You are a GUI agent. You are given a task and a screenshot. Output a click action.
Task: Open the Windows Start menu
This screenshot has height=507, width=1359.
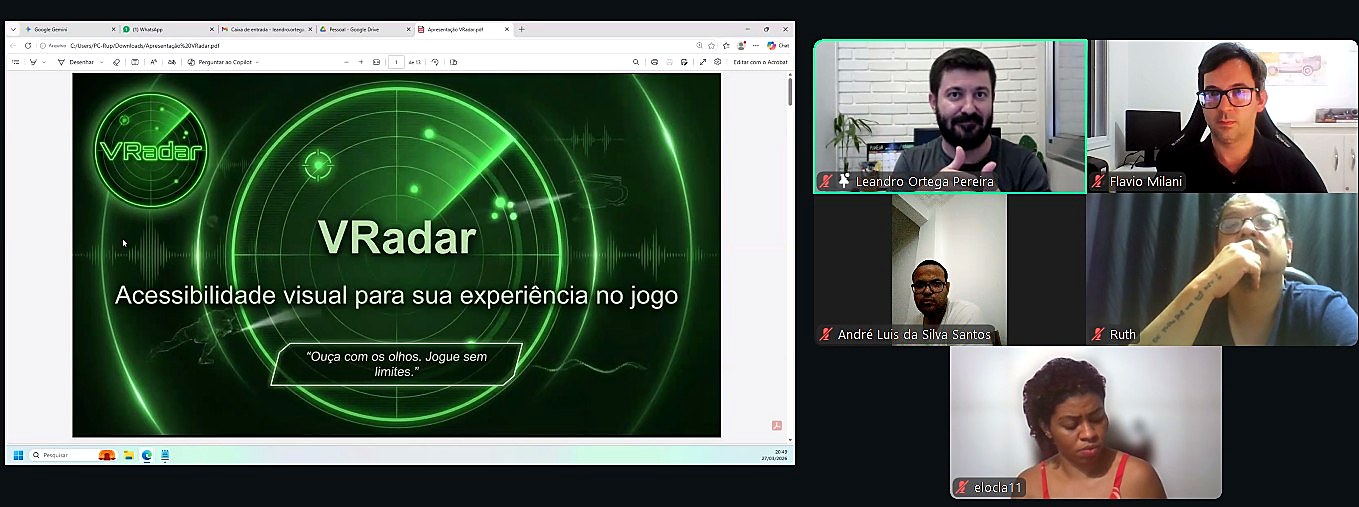(18, 455)
